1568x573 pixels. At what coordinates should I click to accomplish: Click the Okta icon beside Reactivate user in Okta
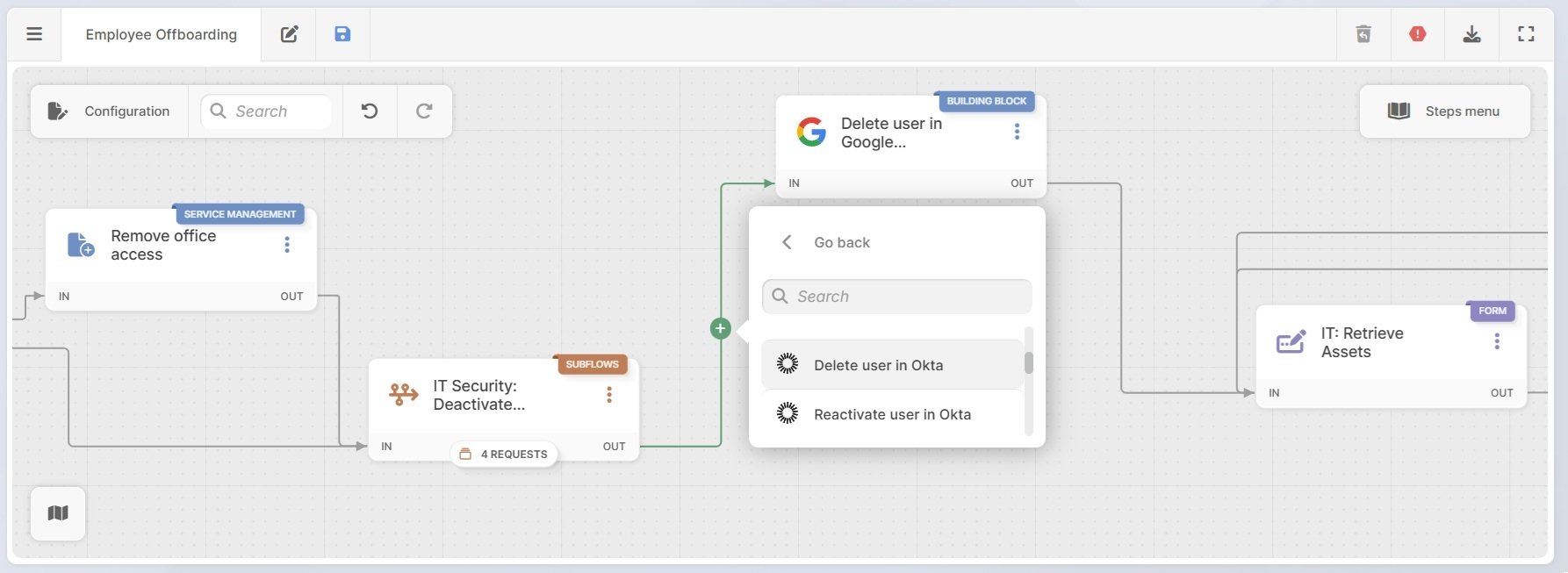[x=788, y=413]
